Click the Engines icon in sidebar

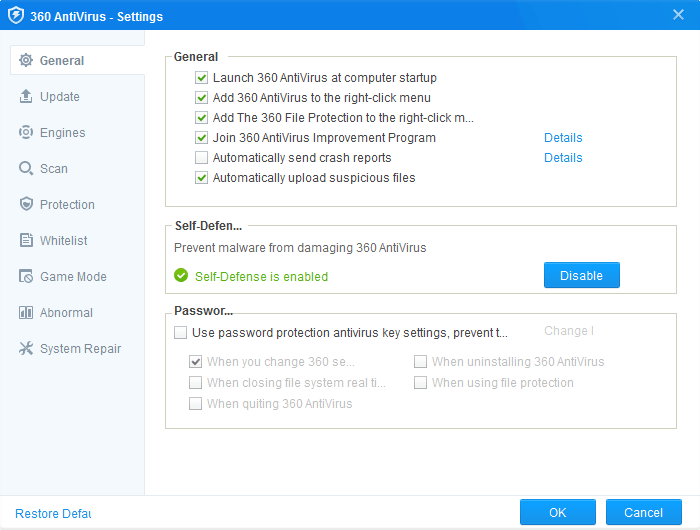click(x=26, y=133)
